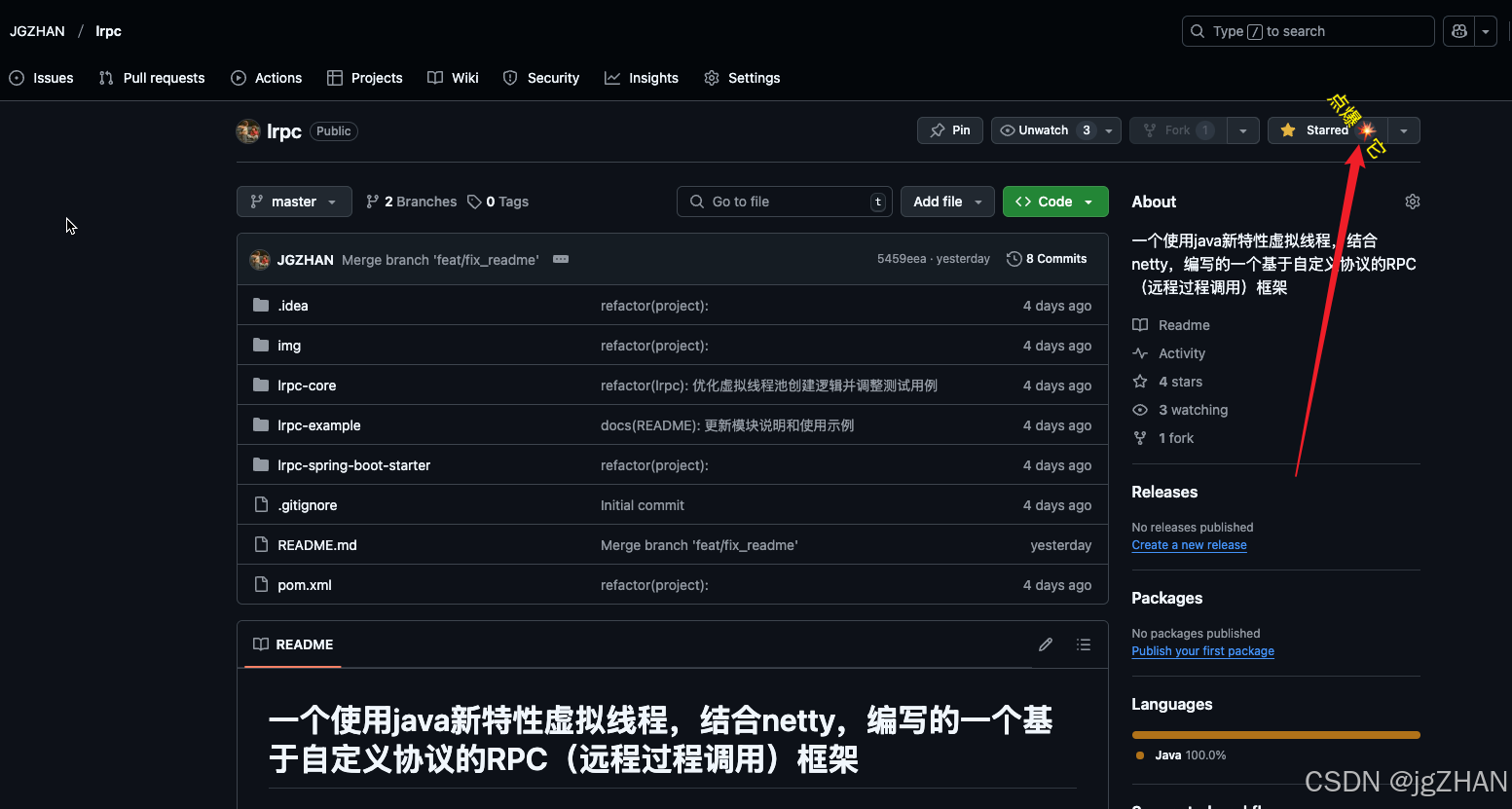Open Security via the shield icon
1512x809 pixels.
point(541,78)
